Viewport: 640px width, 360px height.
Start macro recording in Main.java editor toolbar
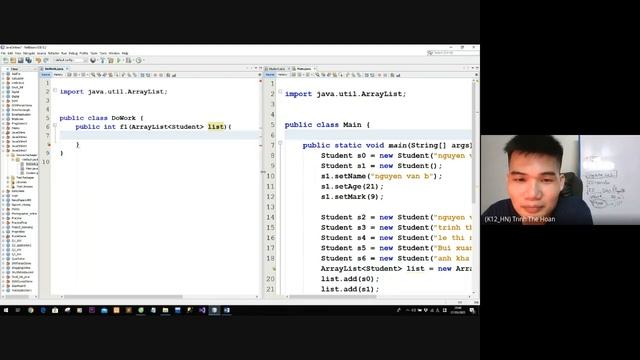point(380,75)
